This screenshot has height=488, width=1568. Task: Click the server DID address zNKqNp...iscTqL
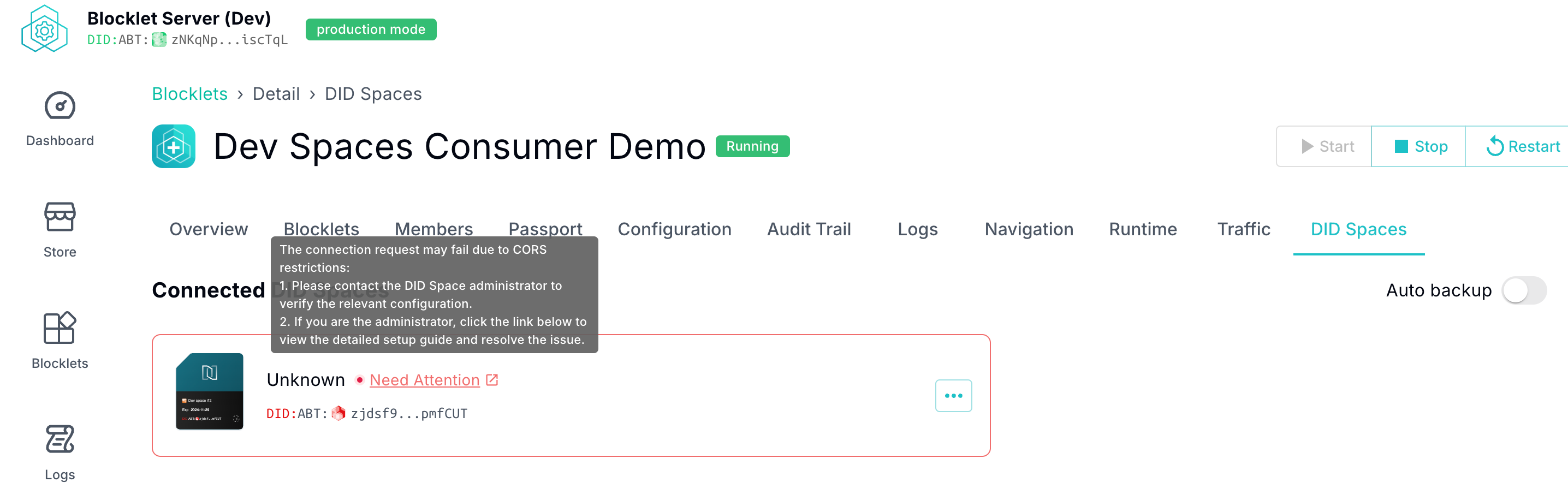point(229,40)
